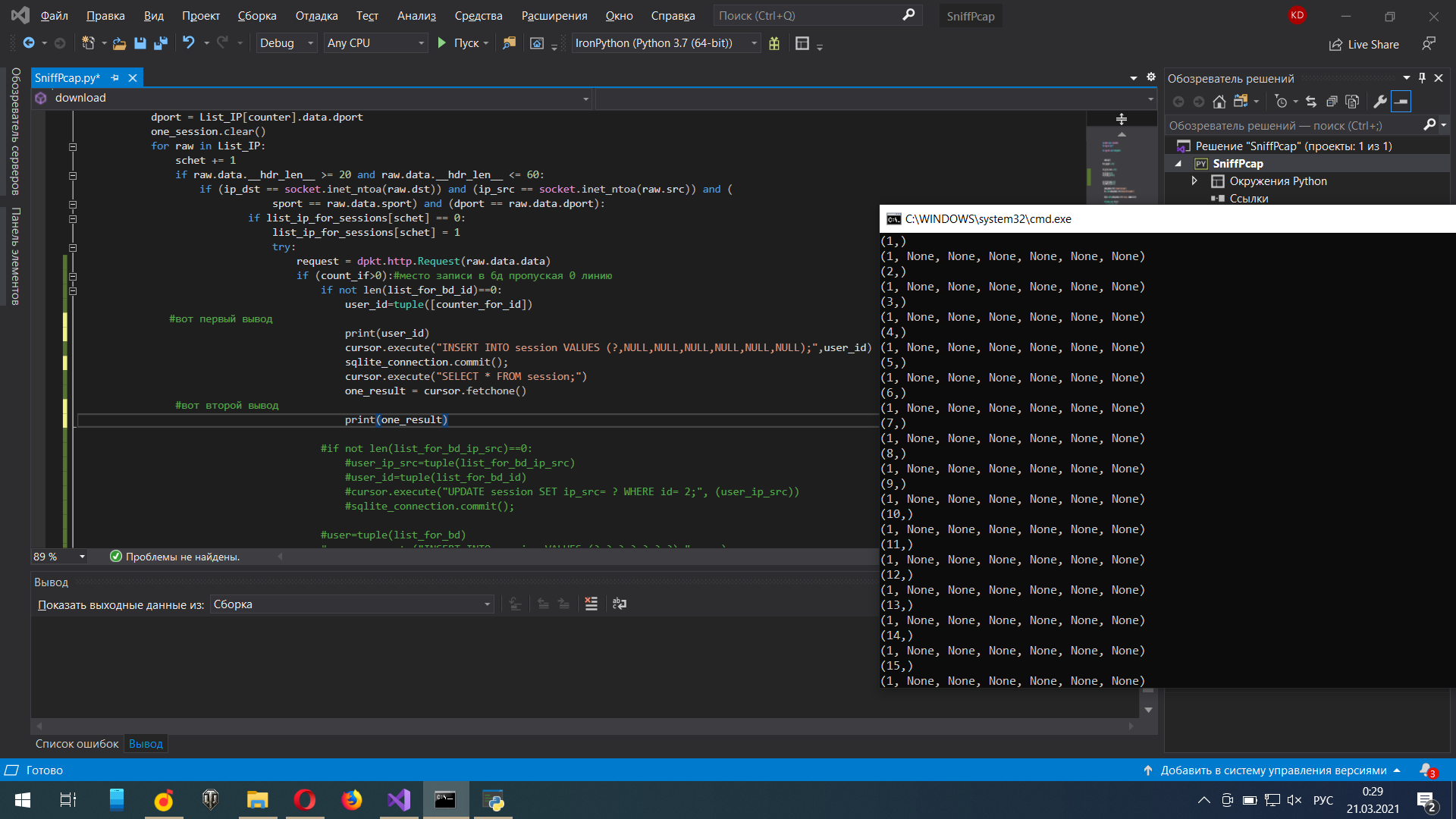Click the gift package icon beside environment selector
The image size is (1456, 819).
click(x=774, y=43)
